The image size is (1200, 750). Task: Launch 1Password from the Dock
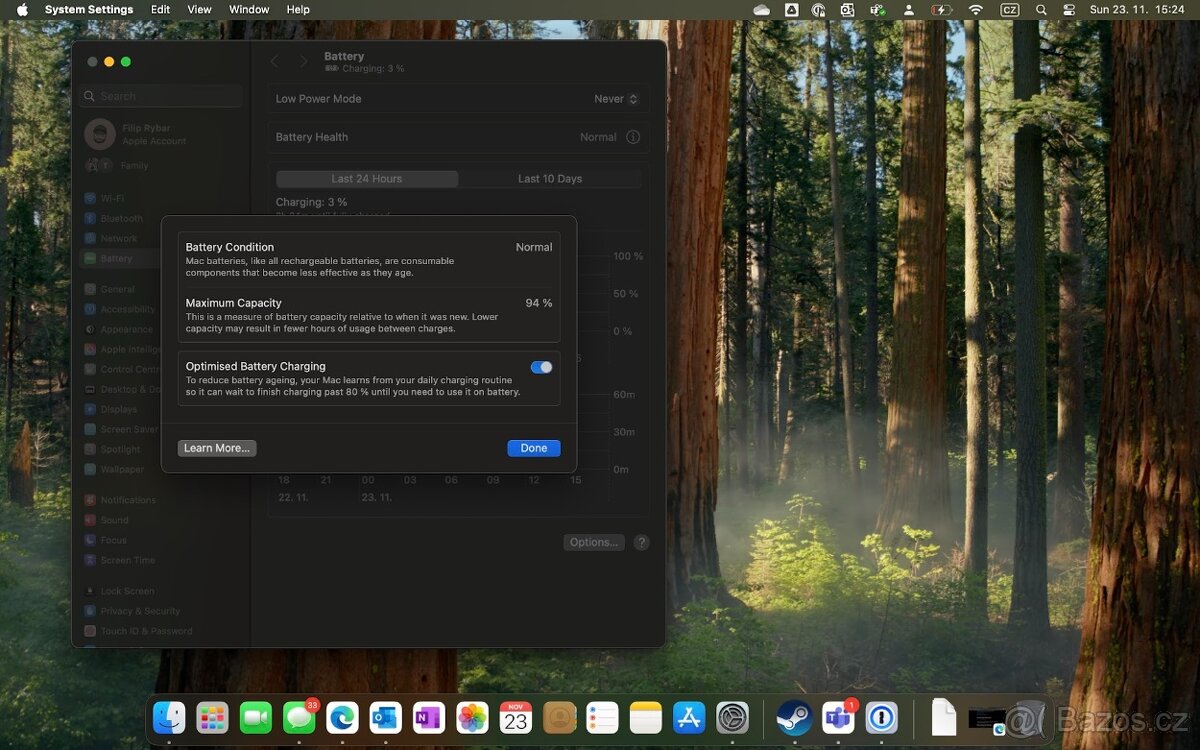(x=881, y=717)
